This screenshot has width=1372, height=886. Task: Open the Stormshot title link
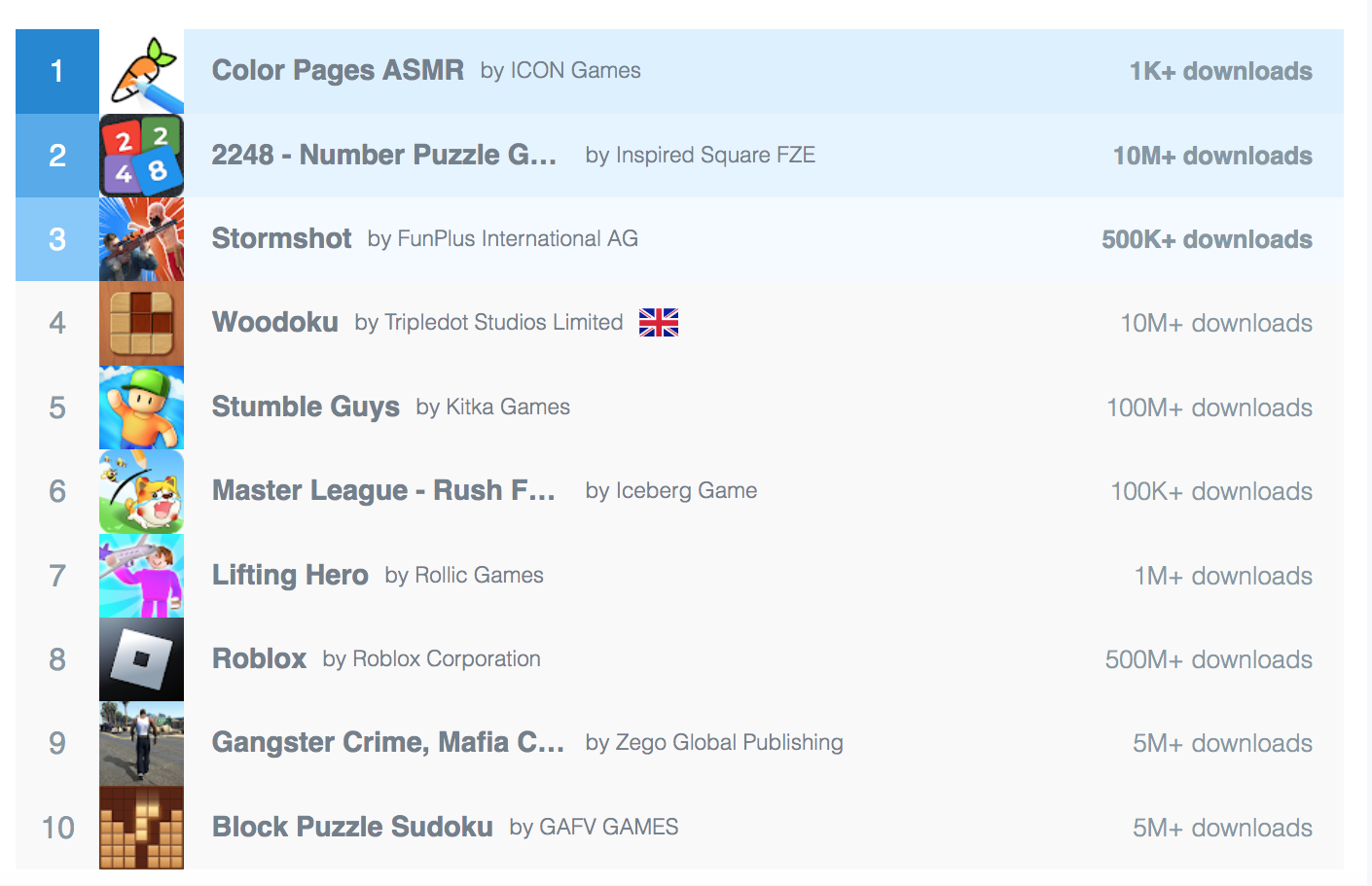point(281,239)
